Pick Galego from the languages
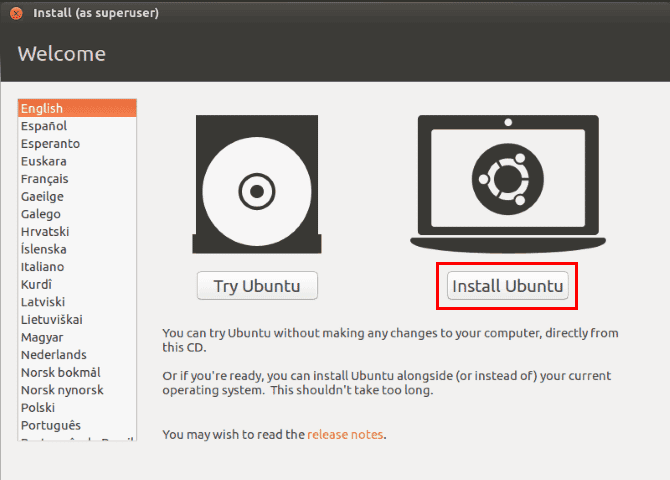This screenshot has width=670, height=480. point(77,214)
